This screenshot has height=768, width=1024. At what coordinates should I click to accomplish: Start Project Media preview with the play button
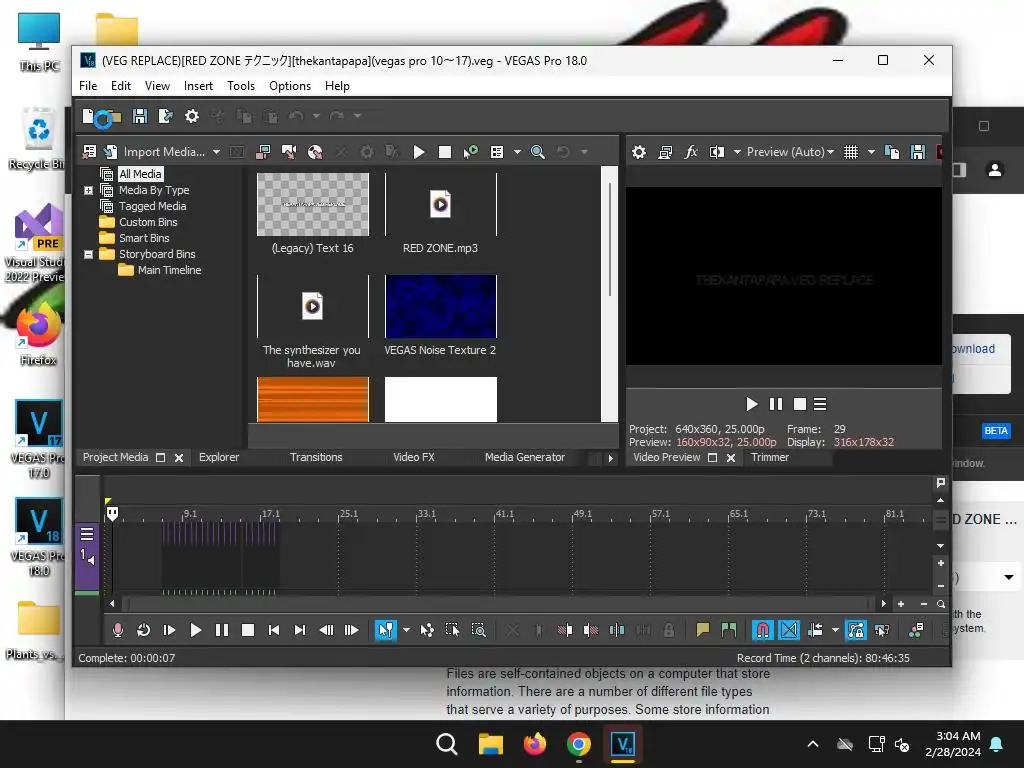(x=419, y=152)
